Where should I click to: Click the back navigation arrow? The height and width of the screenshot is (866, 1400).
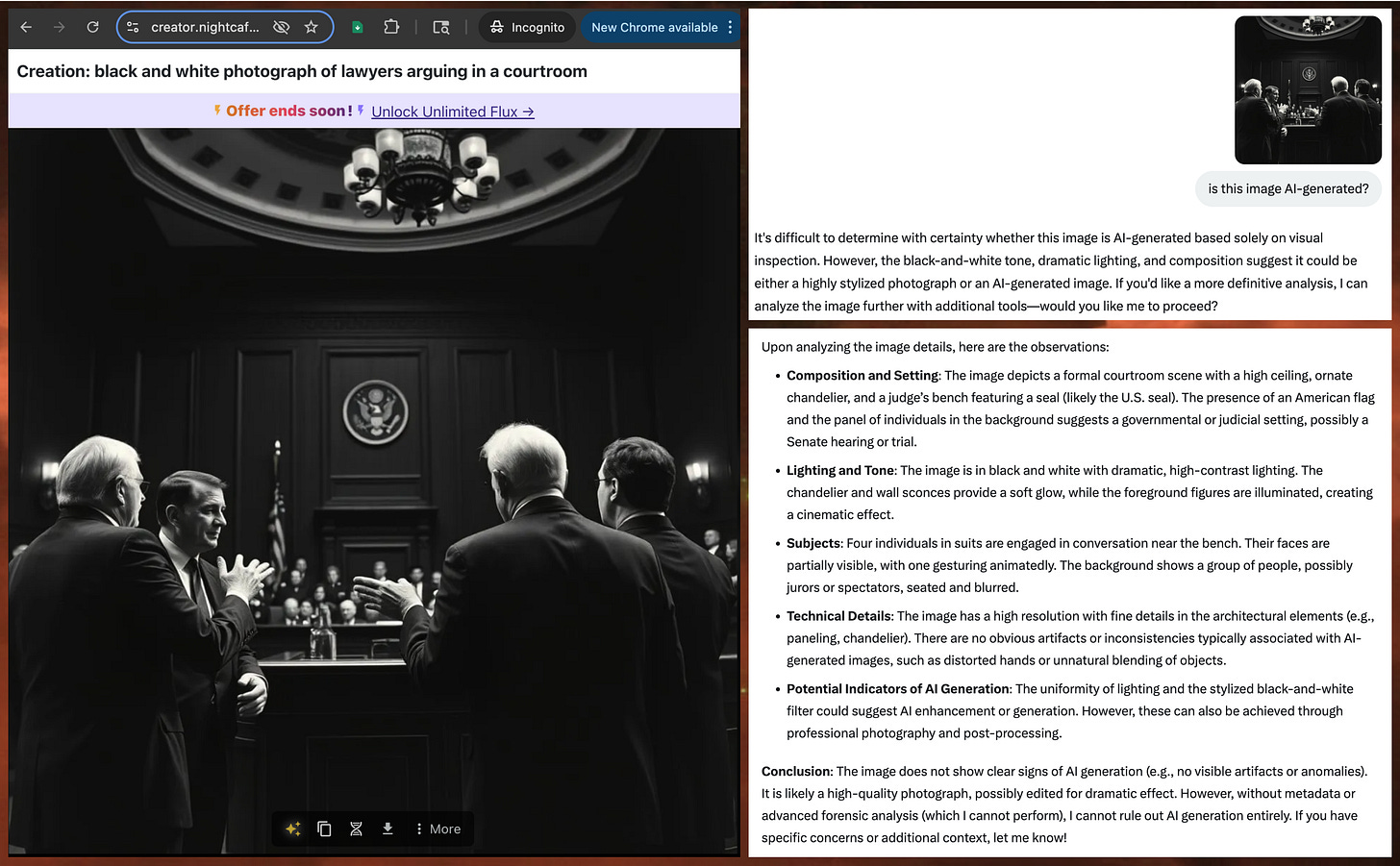[25, 27]
